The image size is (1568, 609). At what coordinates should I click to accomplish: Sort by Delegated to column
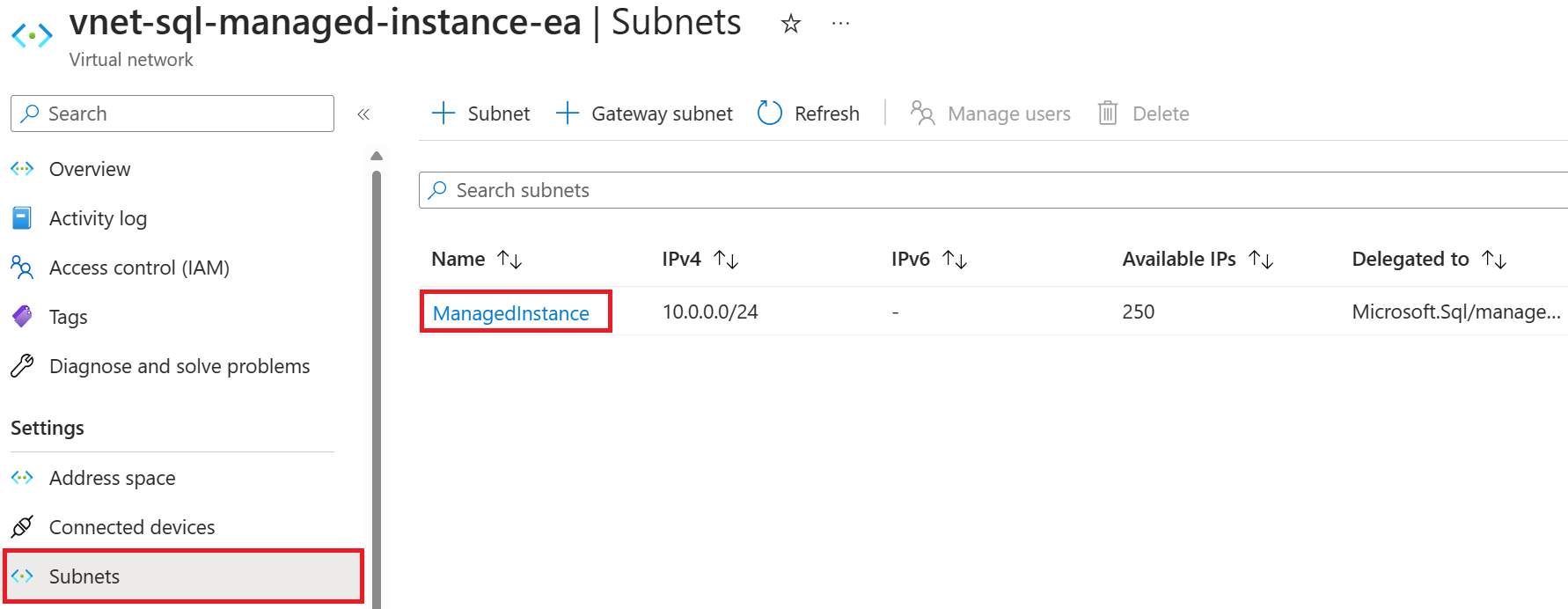pyautogui.click(x=1494, y=260)
